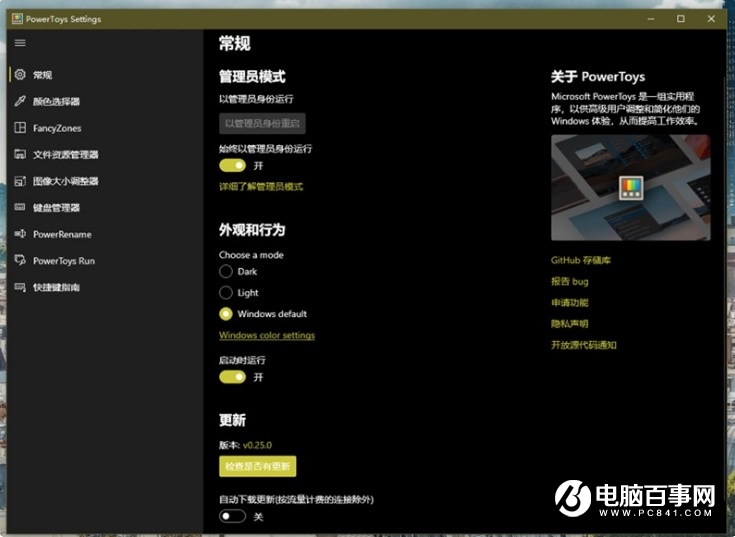
Task: Click the PowerRename sidebar icon
Action: coord(20,234)
